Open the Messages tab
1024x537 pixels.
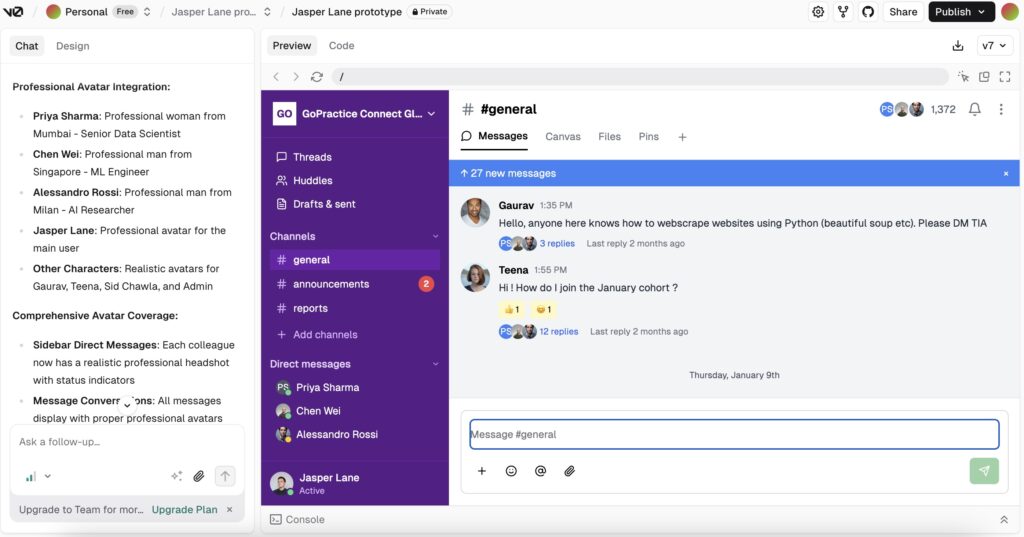494,136
